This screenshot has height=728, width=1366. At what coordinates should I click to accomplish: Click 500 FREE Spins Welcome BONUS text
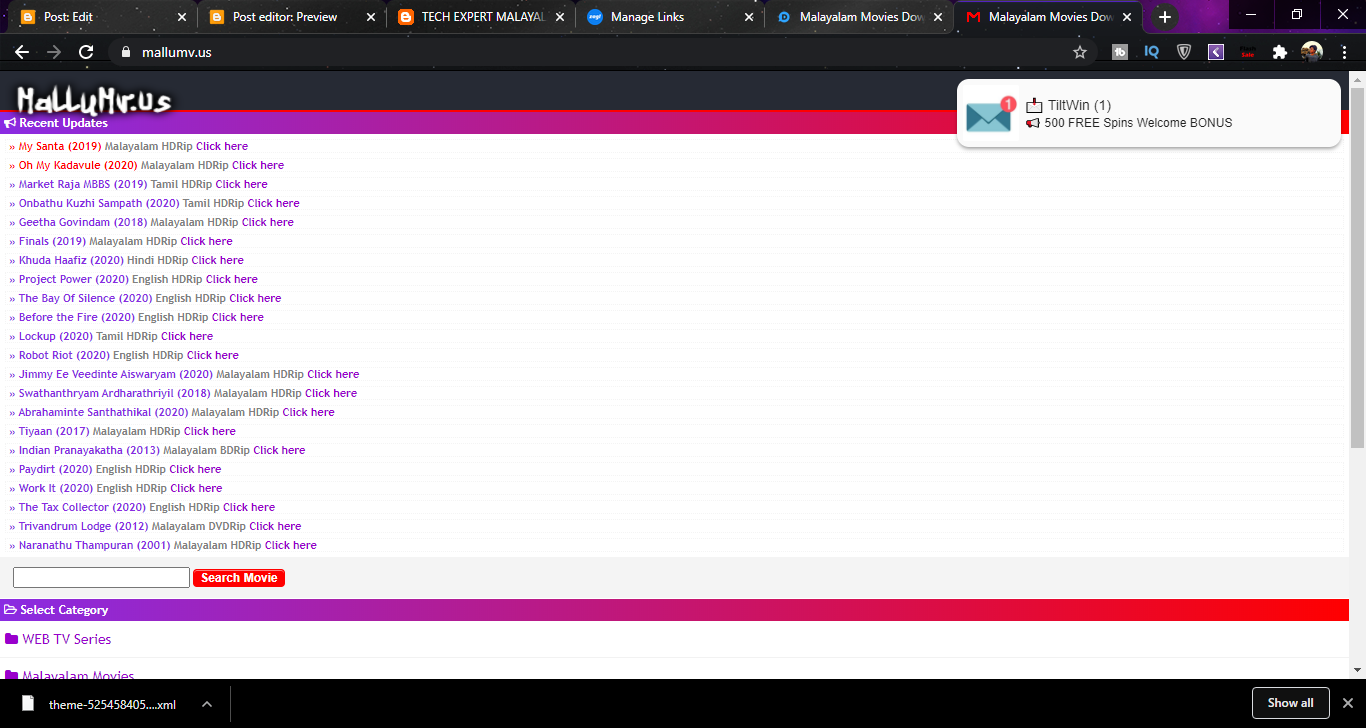(1138, 123)
